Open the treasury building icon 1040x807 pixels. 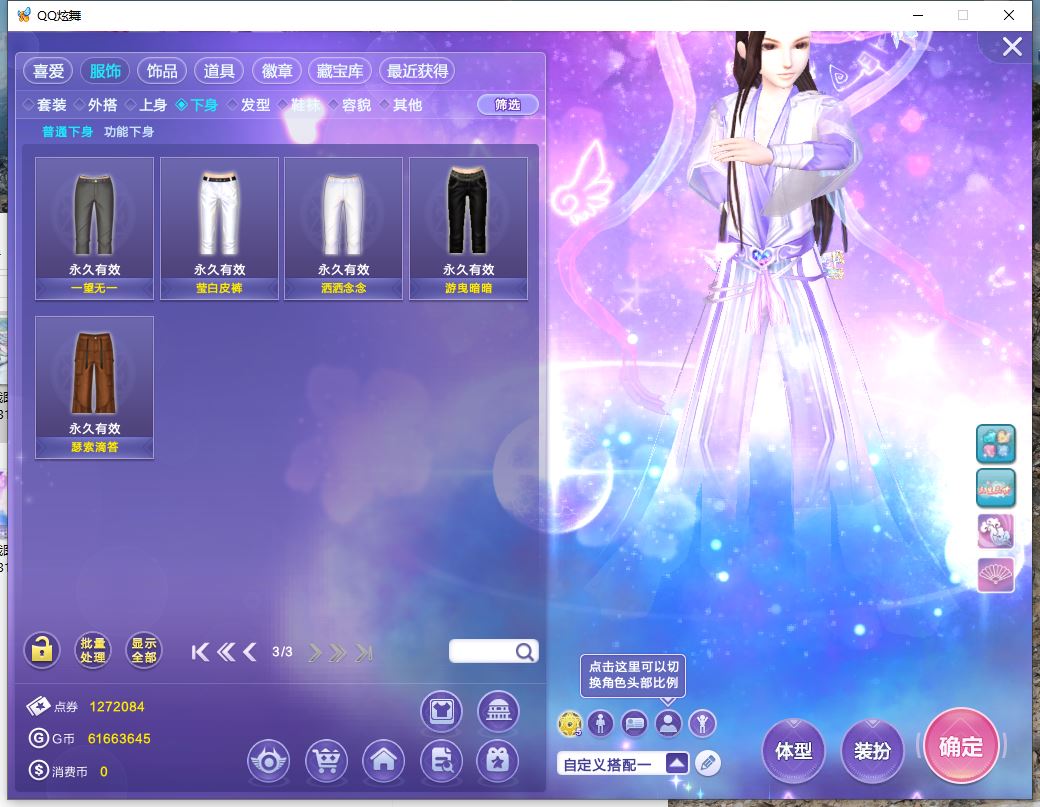[498, 711]
